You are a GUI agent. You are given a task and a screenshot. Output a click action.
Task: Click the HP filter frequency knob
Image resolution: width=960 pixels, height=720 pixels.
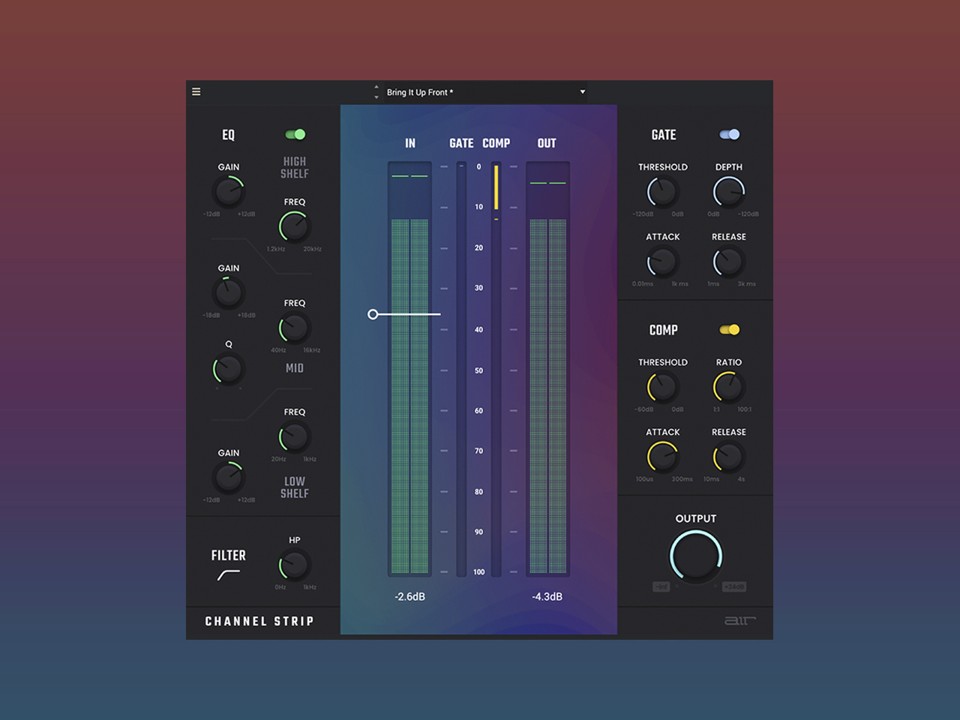[x=294, y=565]
